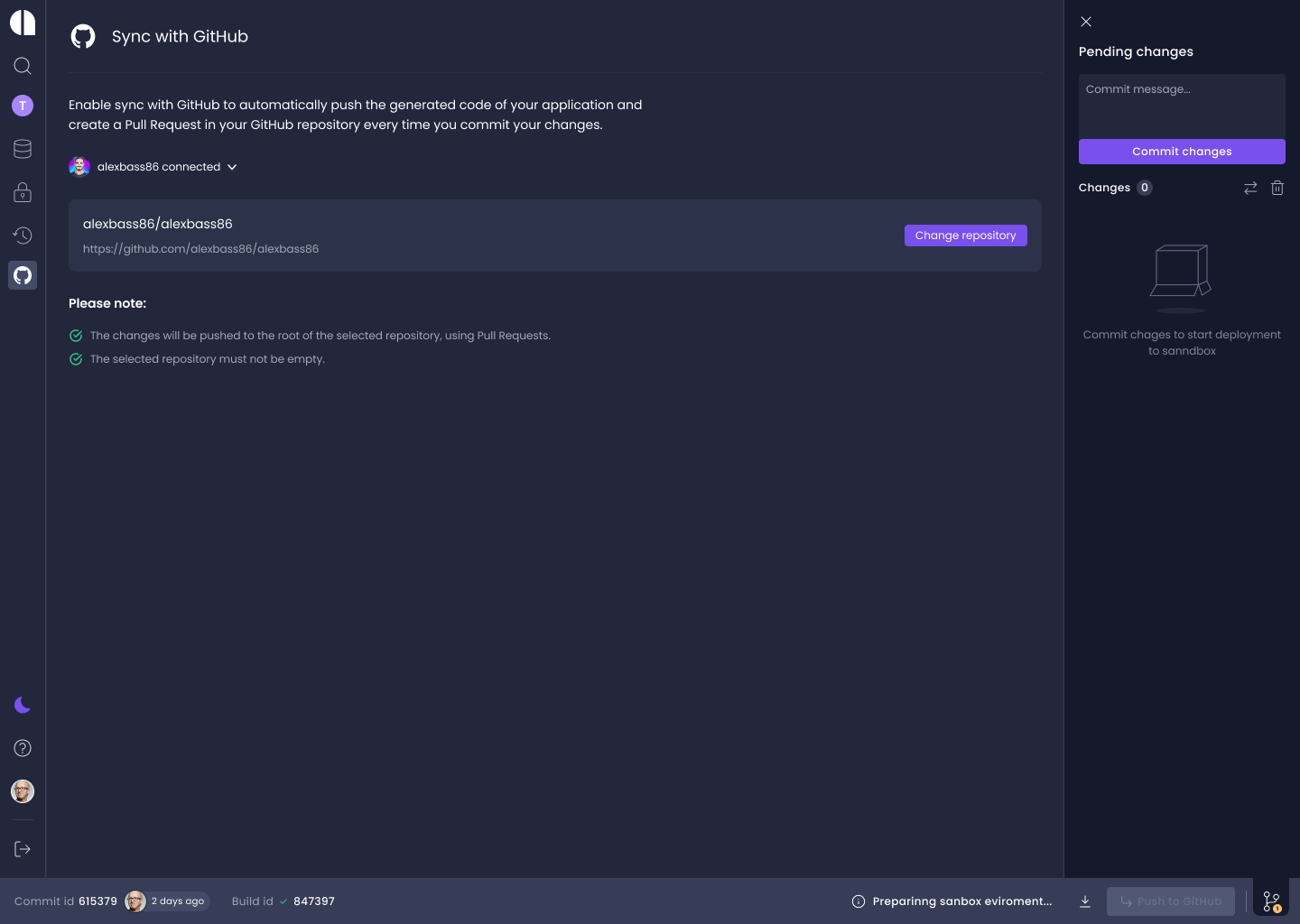Open search in the left sidebar
The height and width of the screenshot is (924, 1300).
22,65
